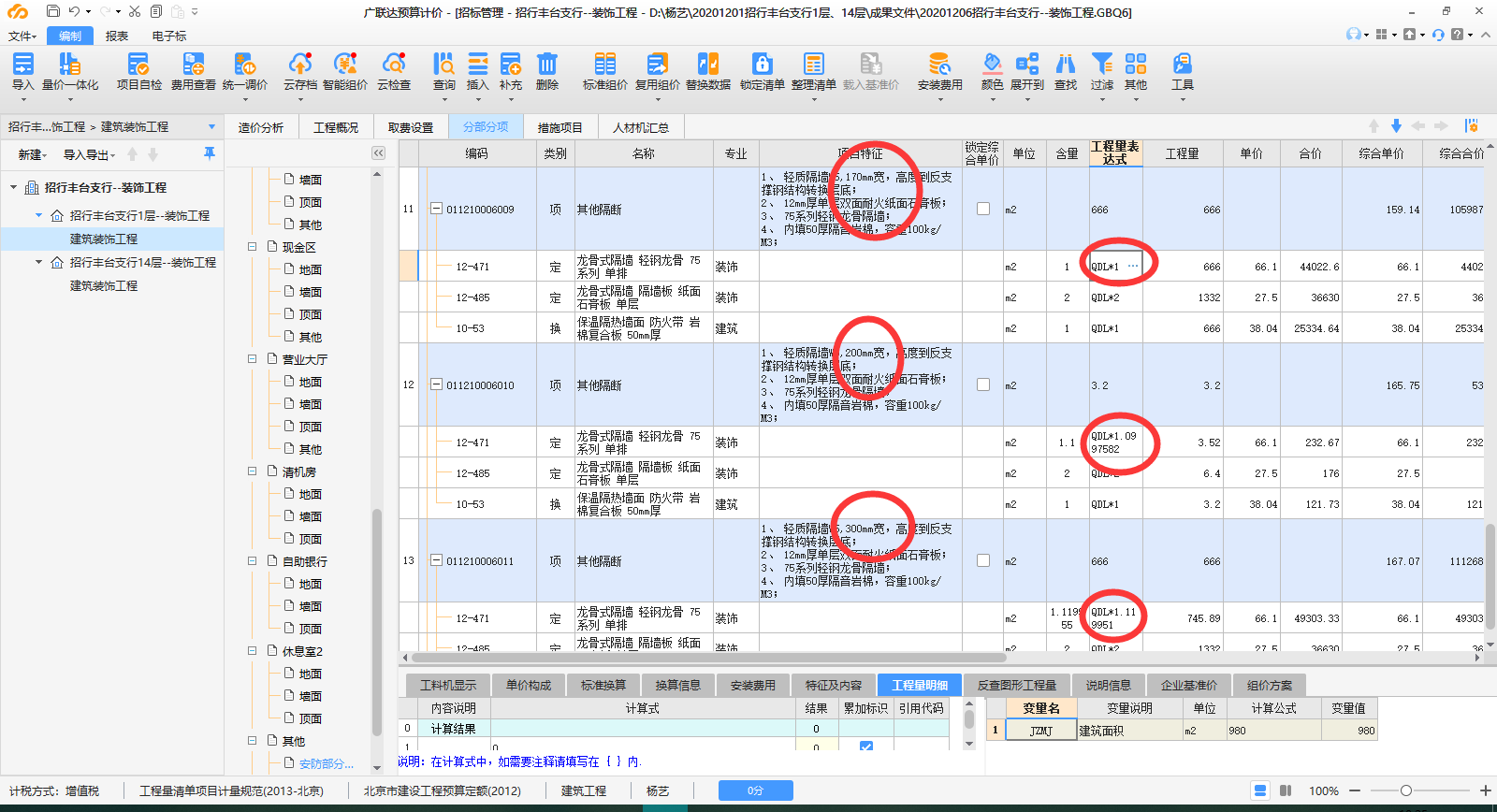Adjust the zoom slider handle

[1405, 790]
